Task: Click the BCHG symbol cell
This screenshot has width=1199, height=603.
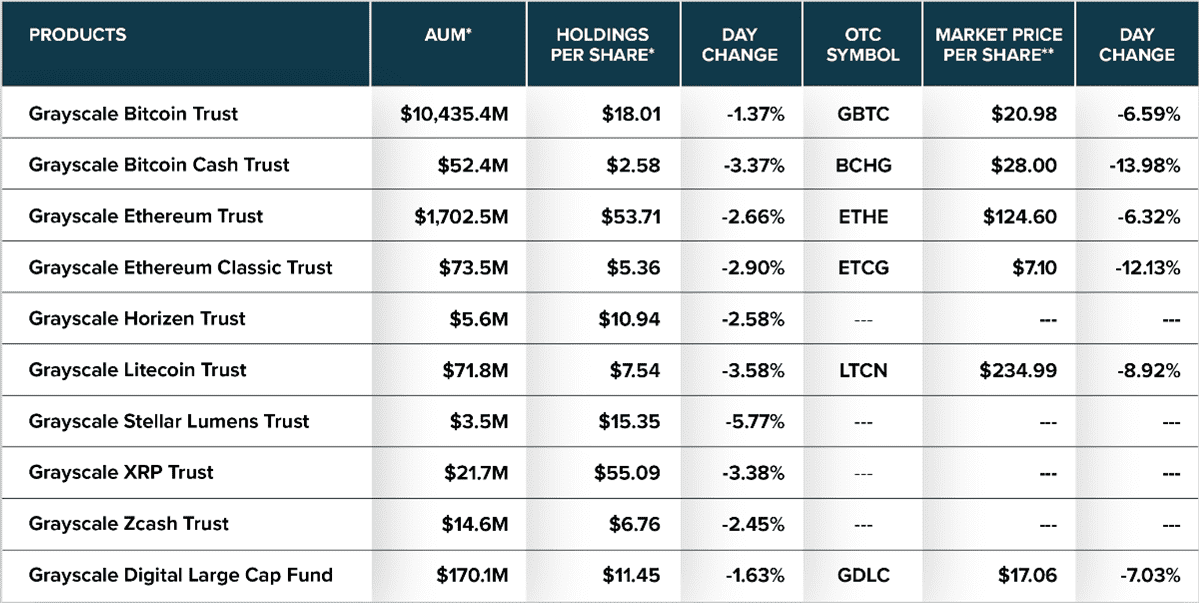Action: tap(862, 165)
